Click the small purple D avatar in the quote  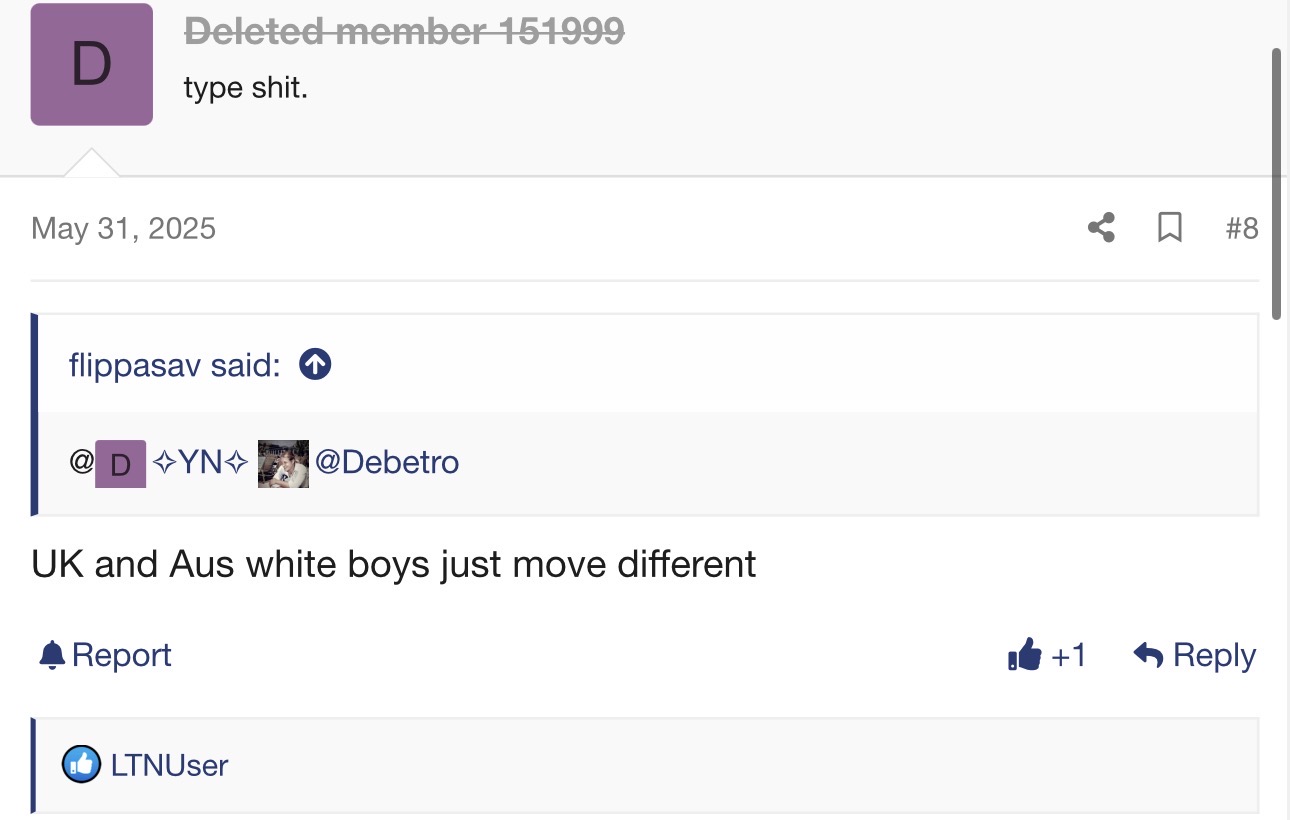click(121, 464)
